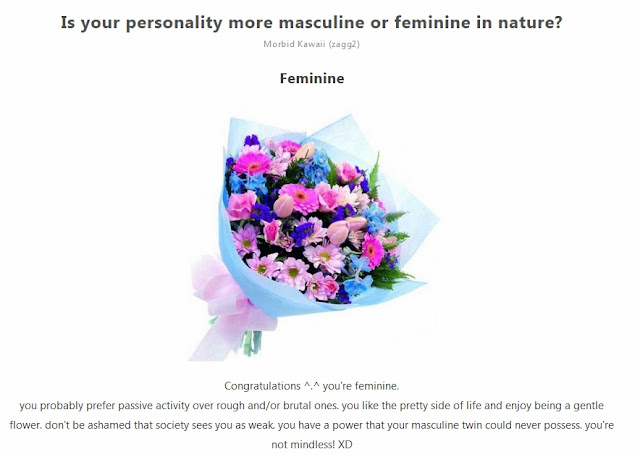Image resolution: width=640 pixels, height=457 pixels.
Task: Click the word nature? in the title
Action: tap(530, 22)
